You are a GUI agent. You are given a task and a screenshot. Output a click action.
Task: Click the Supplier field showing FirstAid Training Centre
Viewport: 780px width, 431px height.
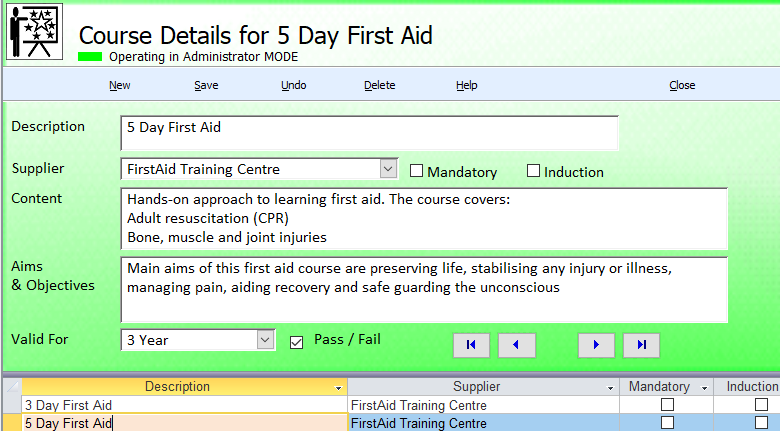click(x=251, y=169)
